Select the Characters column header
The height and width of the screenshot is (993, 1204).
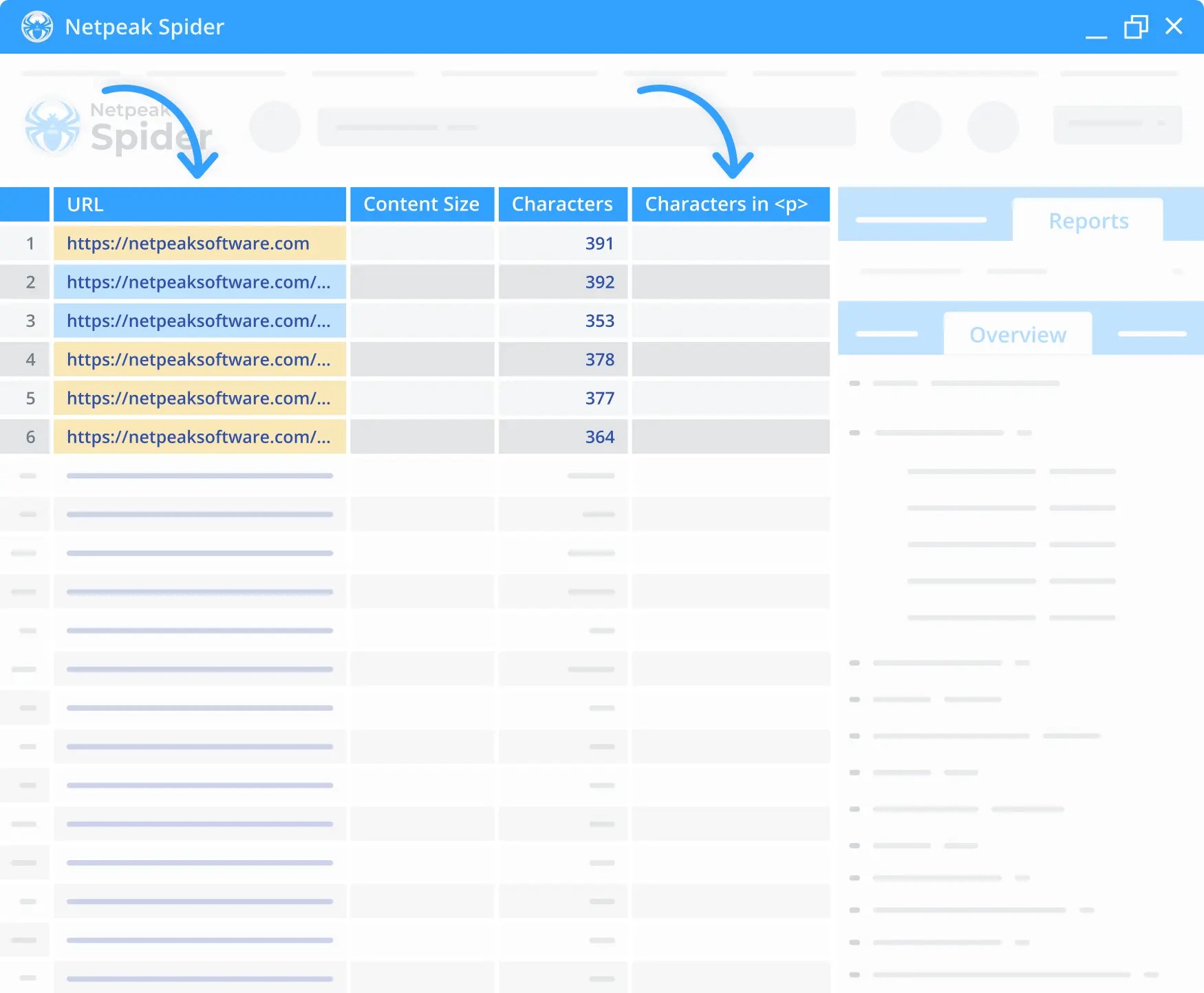point(563,204)
